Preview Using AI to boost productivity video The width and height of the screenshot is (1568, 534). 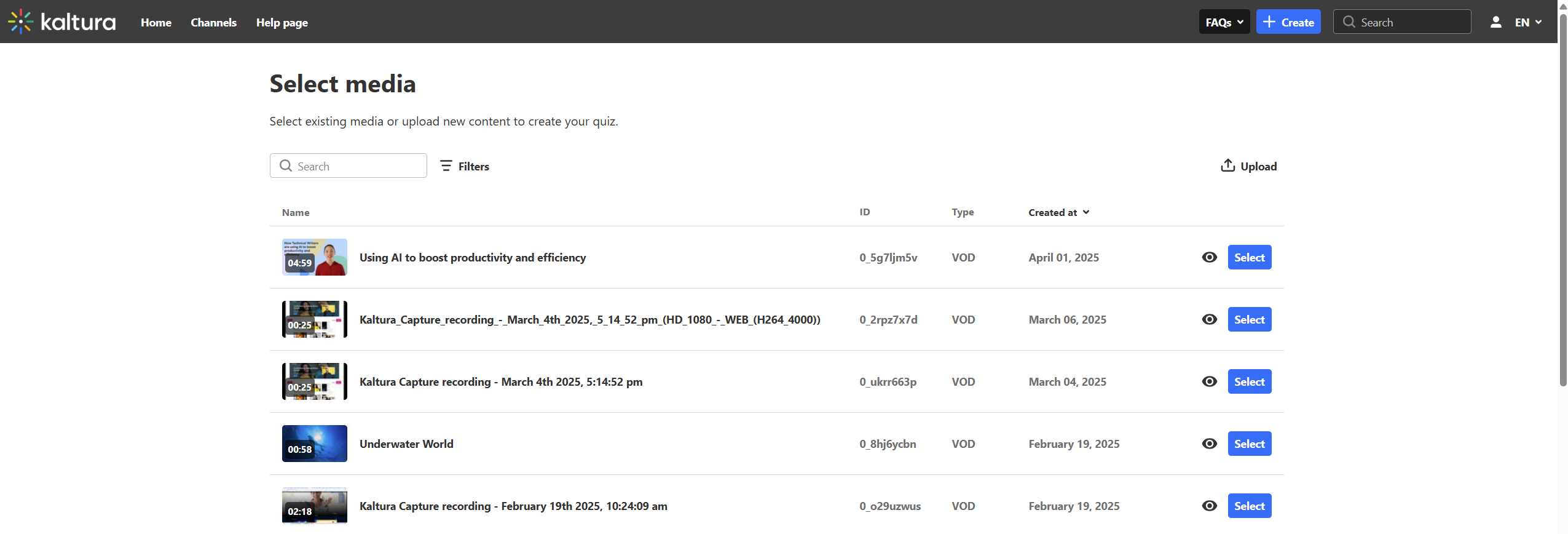click(1209, 257)
